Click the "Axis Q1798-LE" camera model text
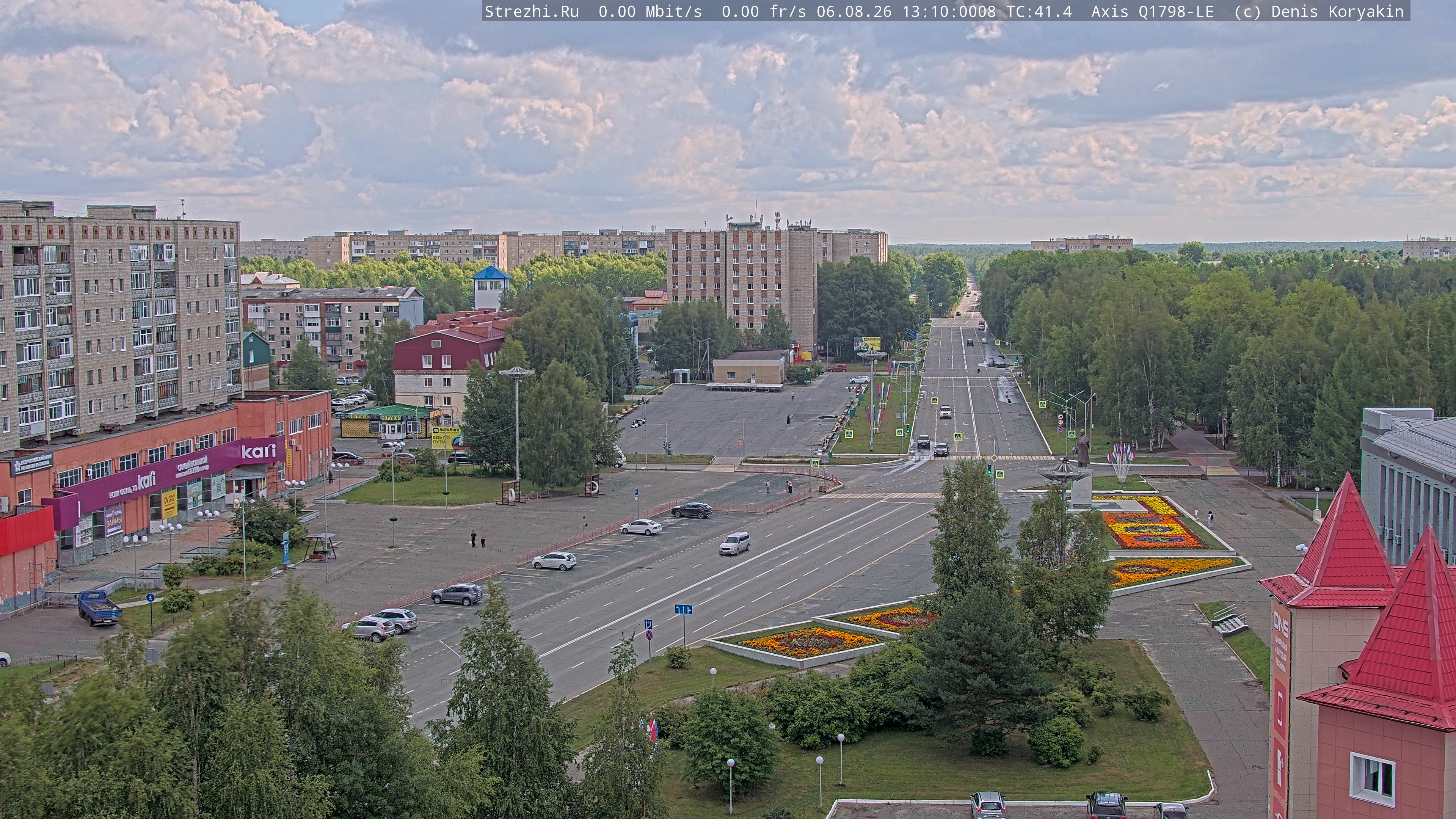This screenshot has width=1456, height=819. (x=1153, y=12)
